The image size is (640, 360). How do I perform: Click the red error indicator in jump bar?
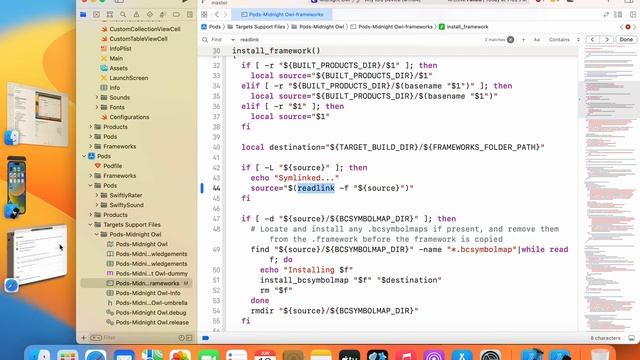click(x=628, y=27)
